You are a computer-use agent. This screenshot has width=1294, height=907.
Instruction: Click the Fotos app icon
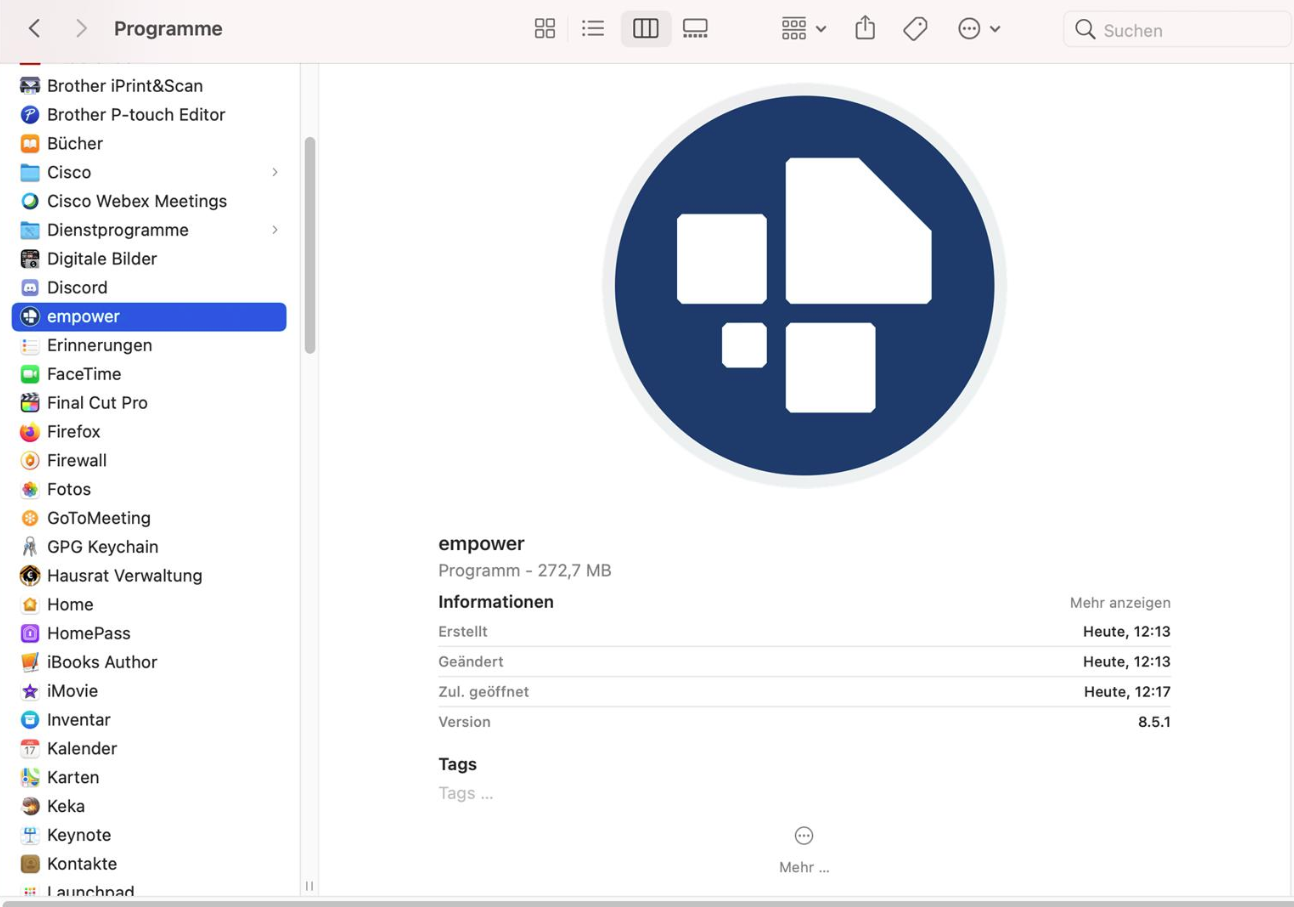coord(30,490)
